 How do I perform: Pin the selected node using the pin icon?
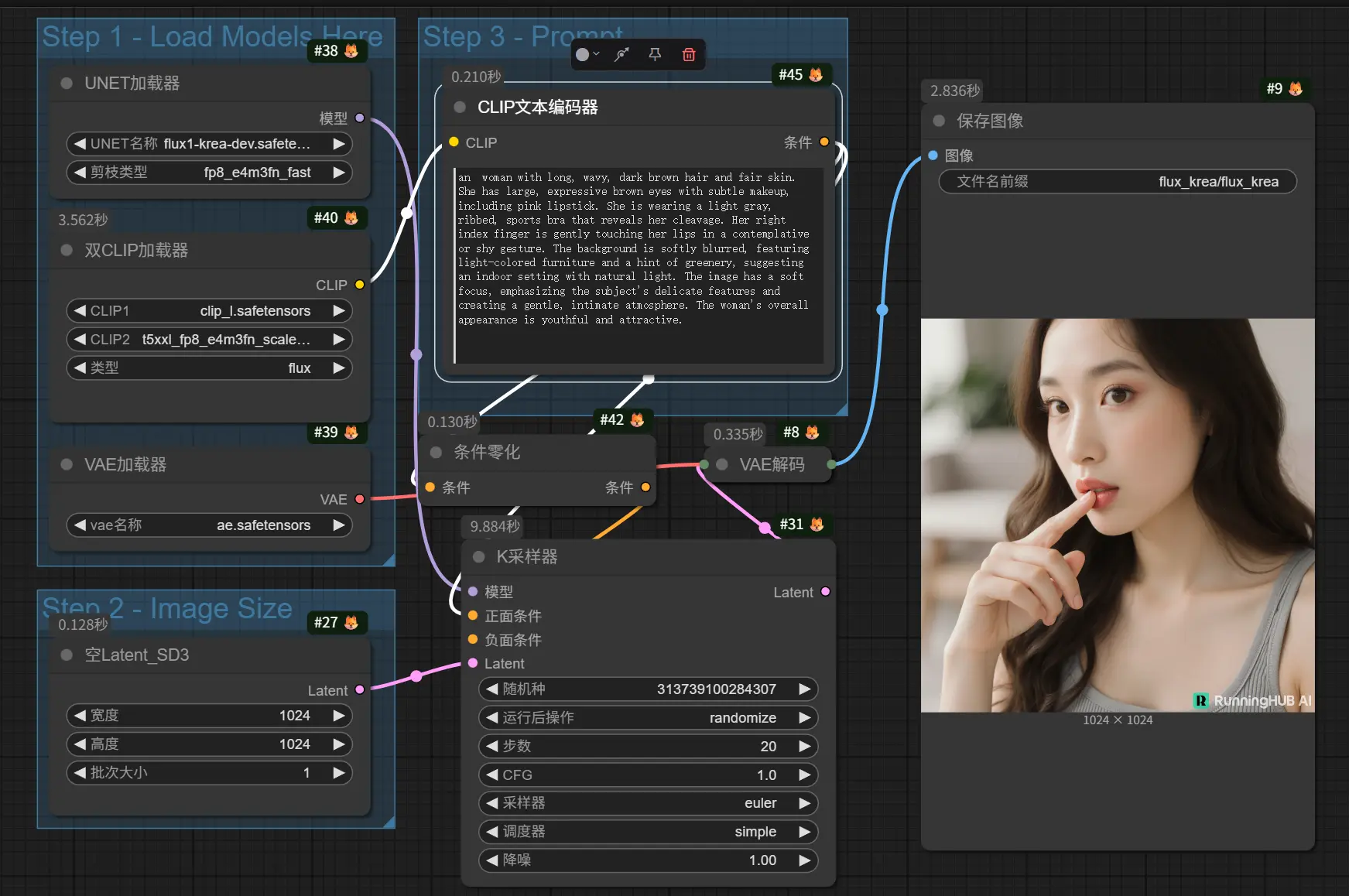pyautogui.click(x=655, y=54)
